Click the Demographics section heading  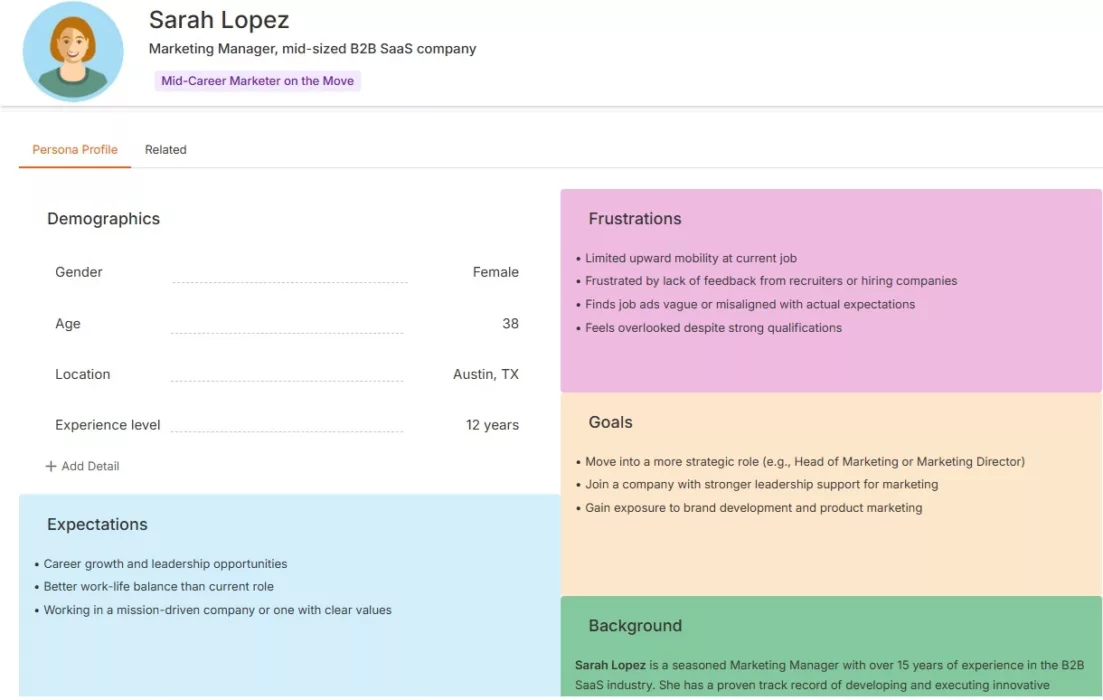pos(103,219)
